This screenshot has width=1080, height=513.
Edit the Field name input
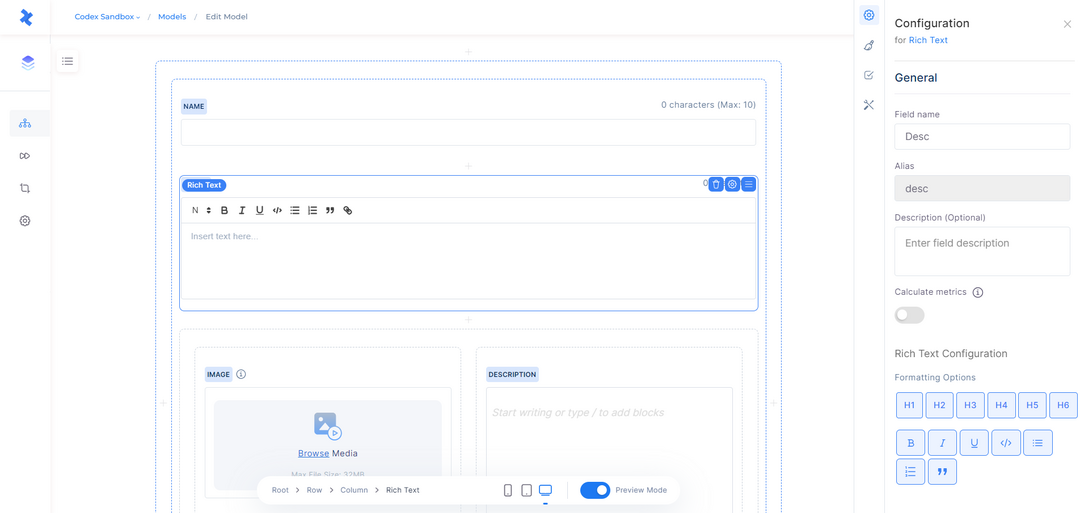pyautogui.click(x=982, y=136)
